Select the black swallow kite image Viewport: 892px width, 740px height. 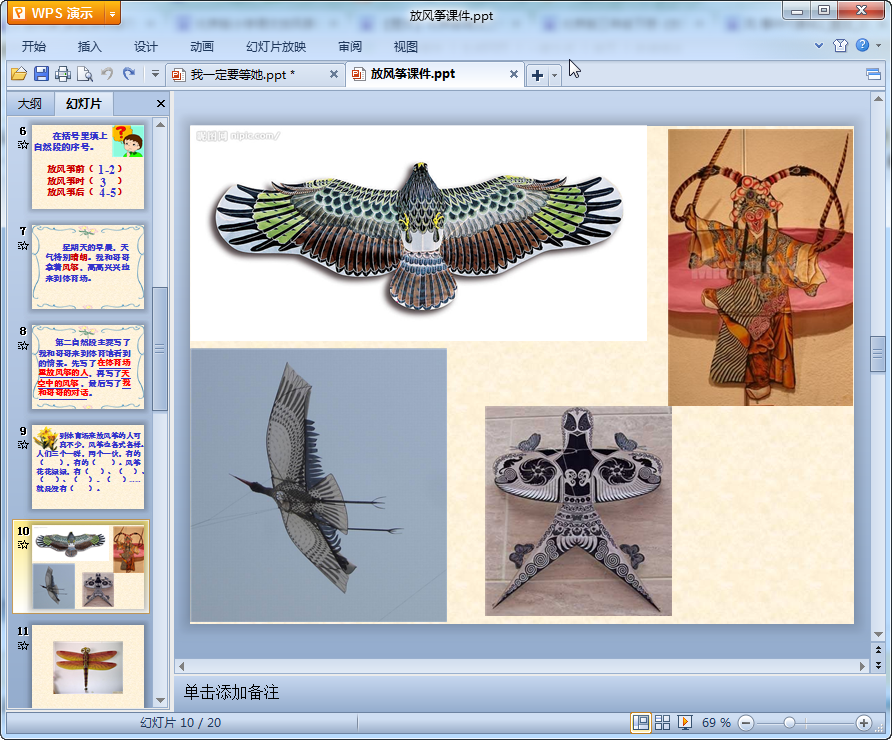(578, 511)
